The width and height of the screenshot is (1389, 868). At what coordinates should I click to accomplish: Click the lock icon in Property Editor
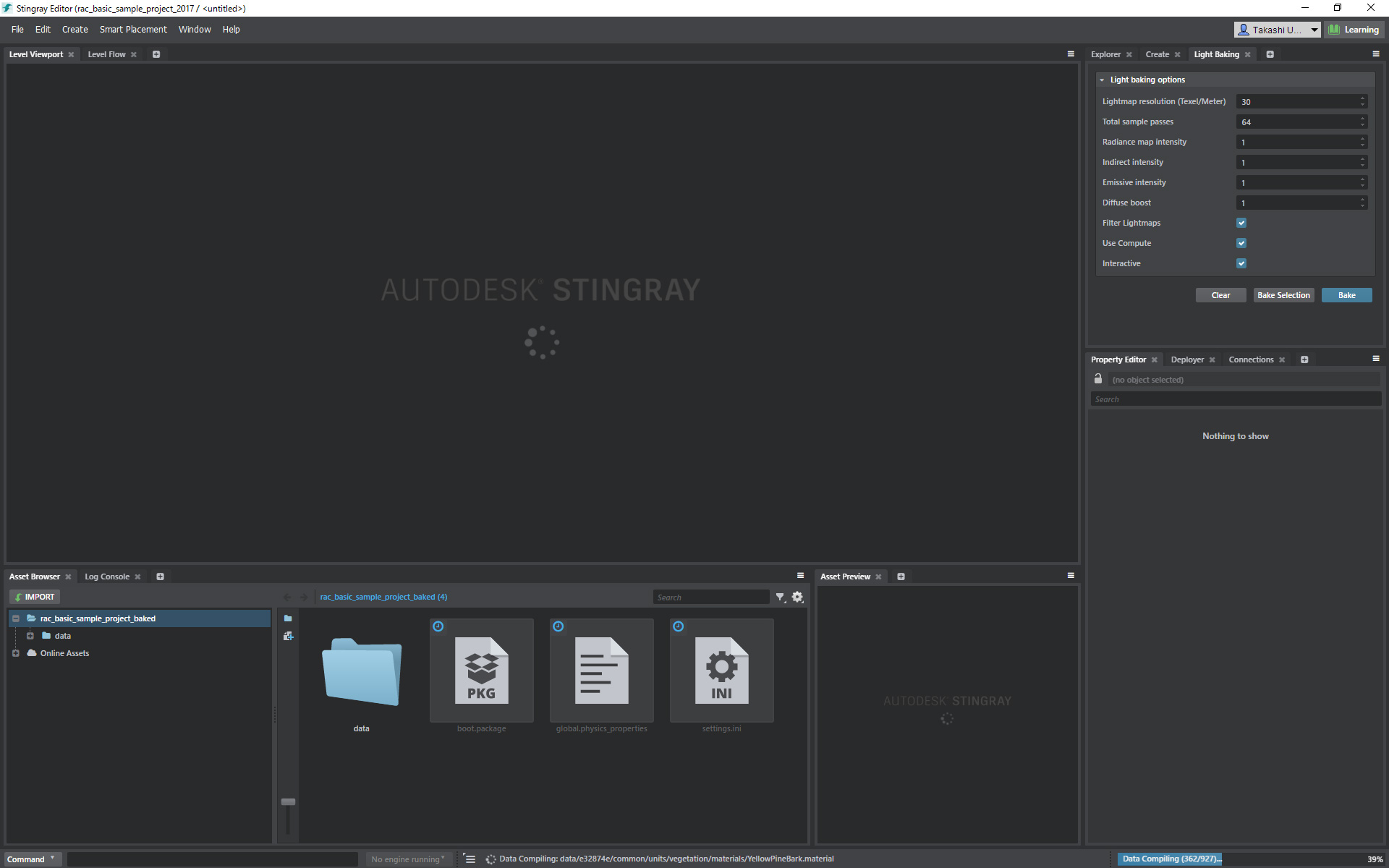(x=1098, y=379)
